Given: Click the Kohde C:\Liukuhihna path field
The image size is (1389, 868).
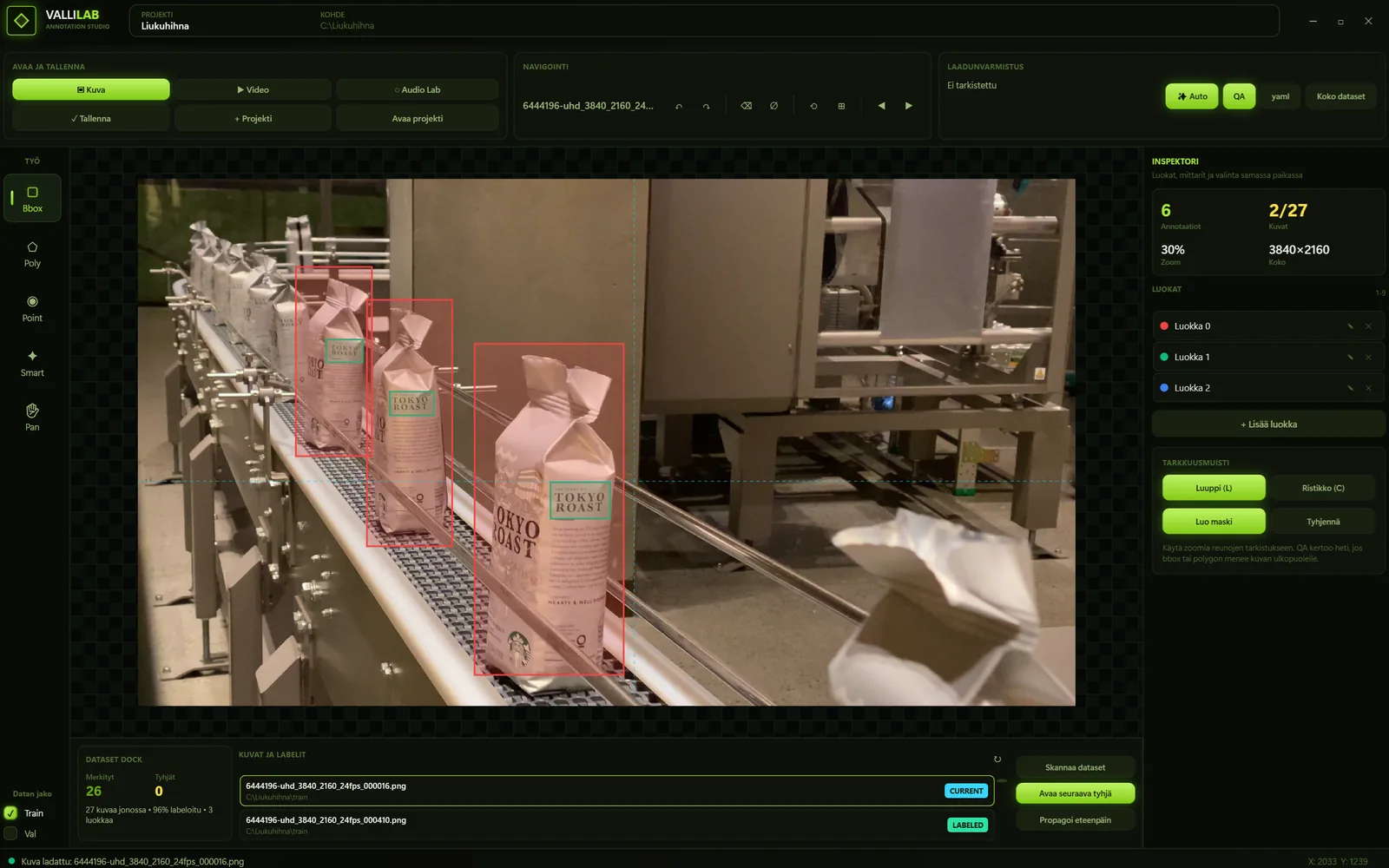Looking at the screenshot, I should (x=347, y=21).
